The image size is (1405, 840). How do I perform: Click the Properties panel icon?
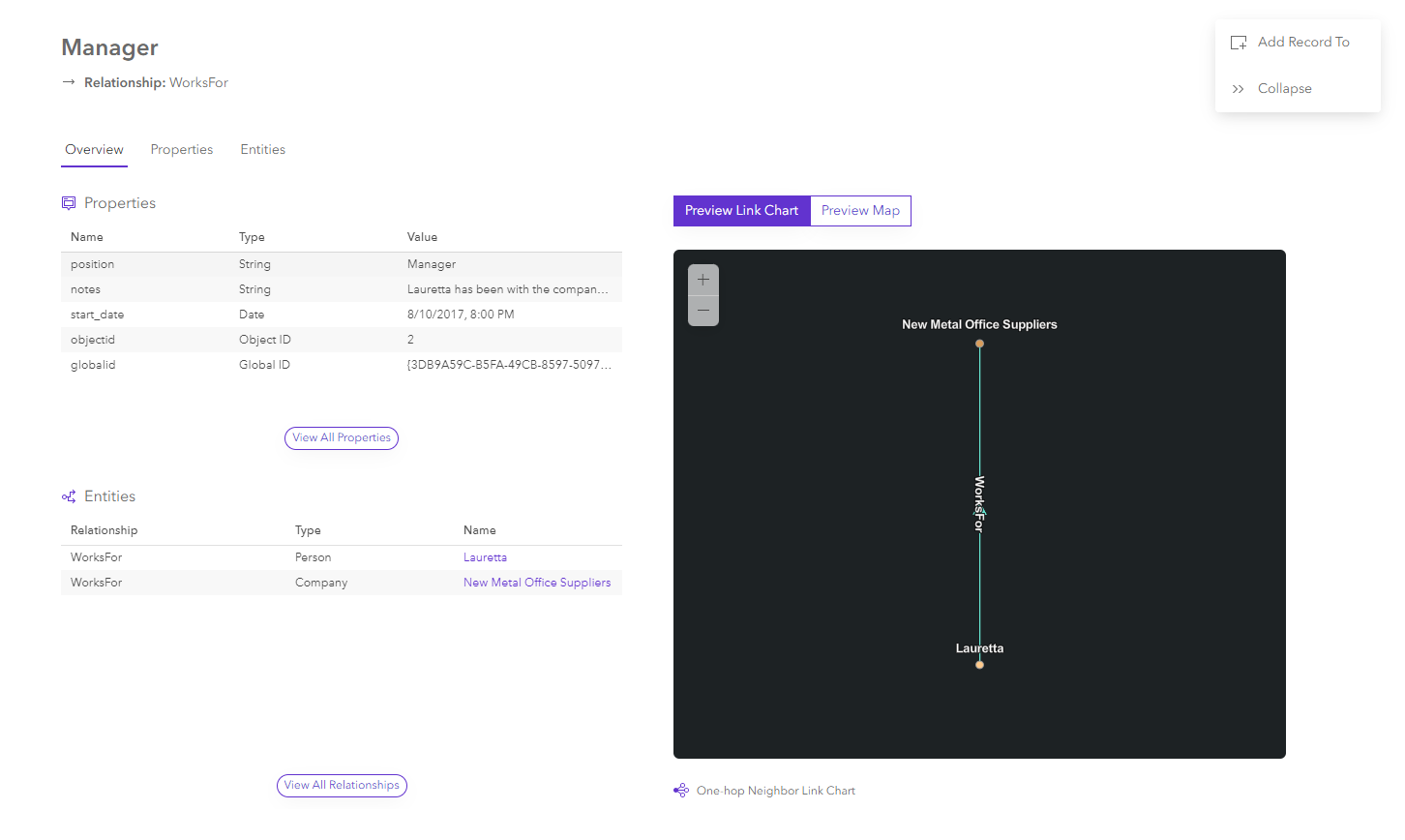click(x=68, y=202)
